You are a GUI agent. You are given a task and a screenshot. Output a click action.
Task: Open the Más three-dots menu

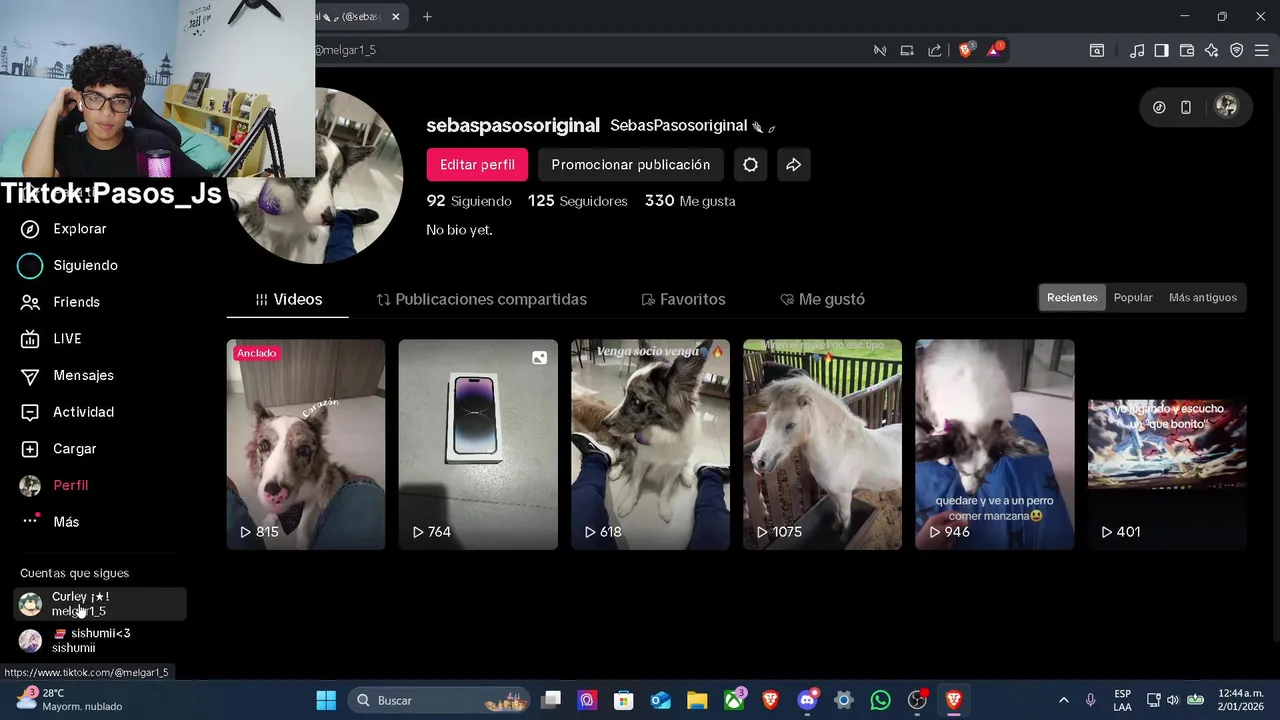(x=30, y=521)
